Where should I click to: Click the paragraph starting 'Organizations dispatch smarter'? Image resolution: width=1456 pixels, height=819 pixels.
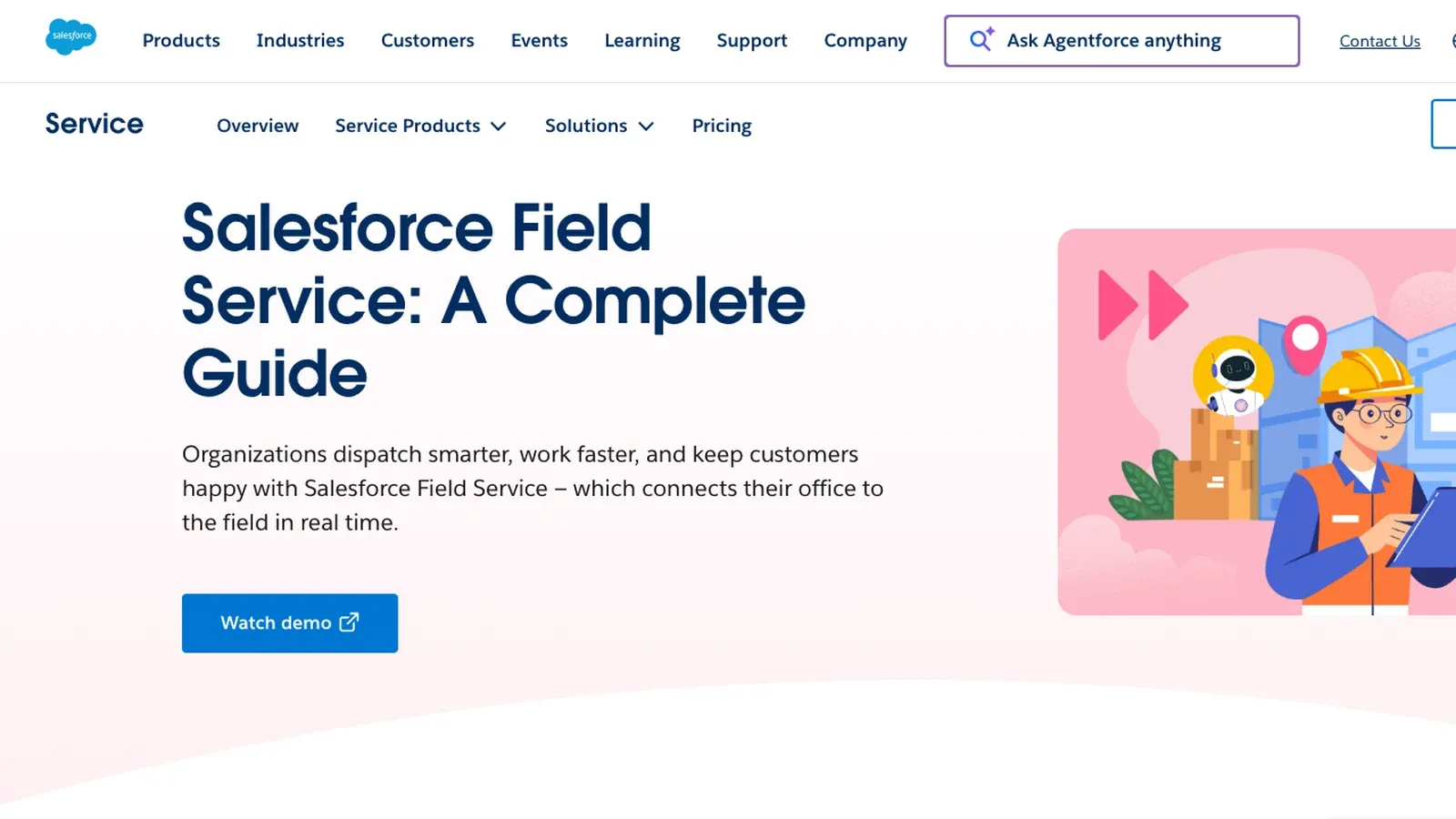pos(532,488)
